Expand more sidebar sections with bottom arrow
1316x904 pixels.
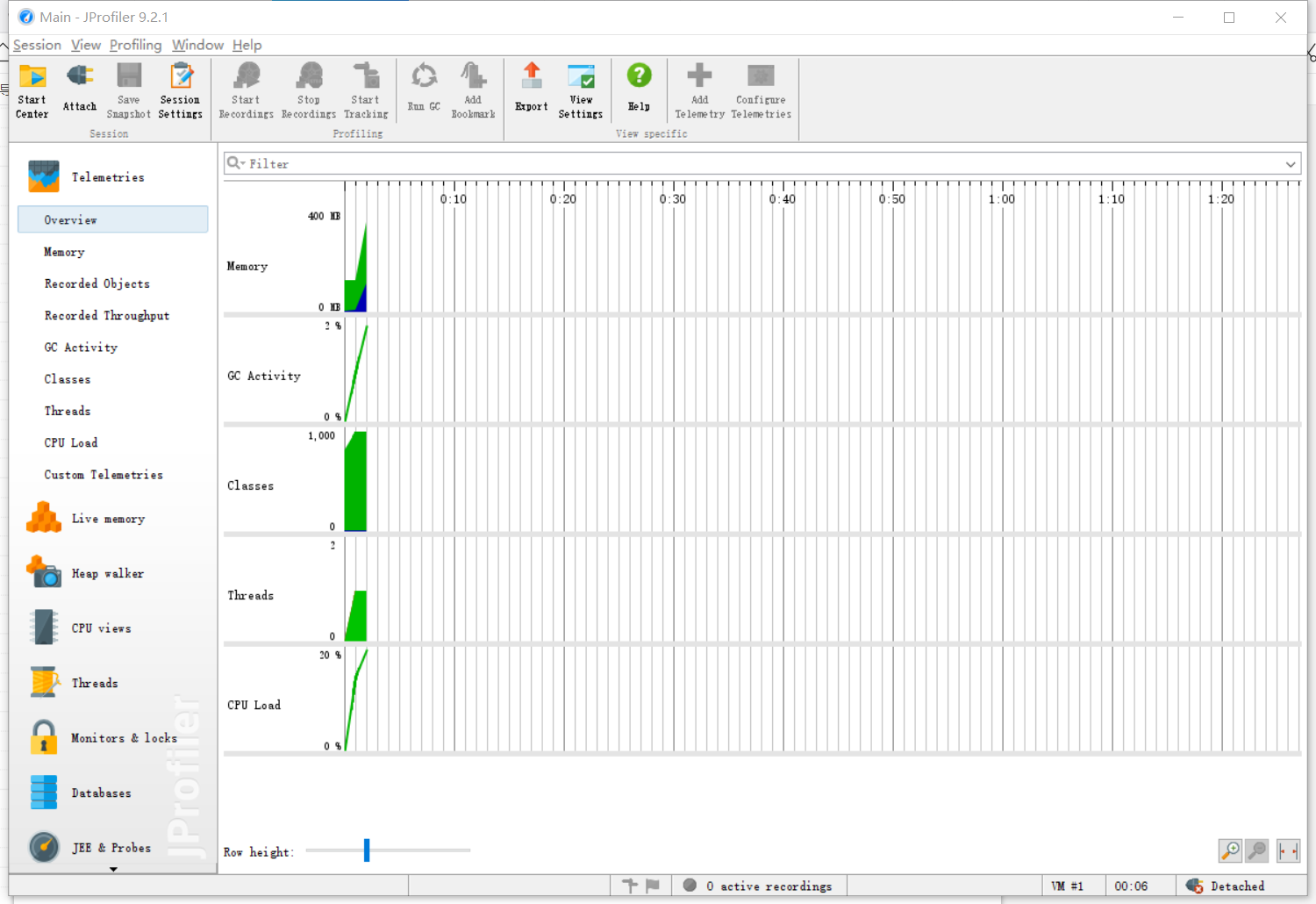tap(113, 869)
